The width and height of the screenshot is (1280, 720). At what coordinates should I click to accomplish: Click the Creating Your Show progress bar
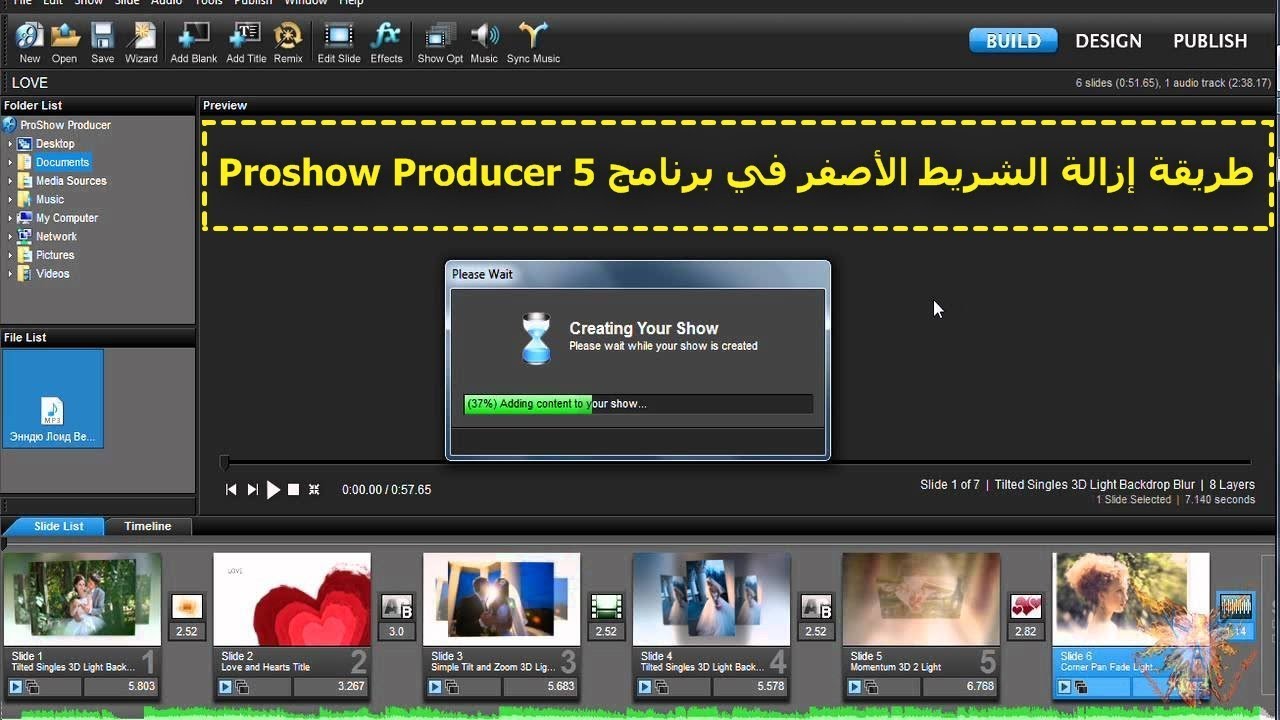[638, 404]
